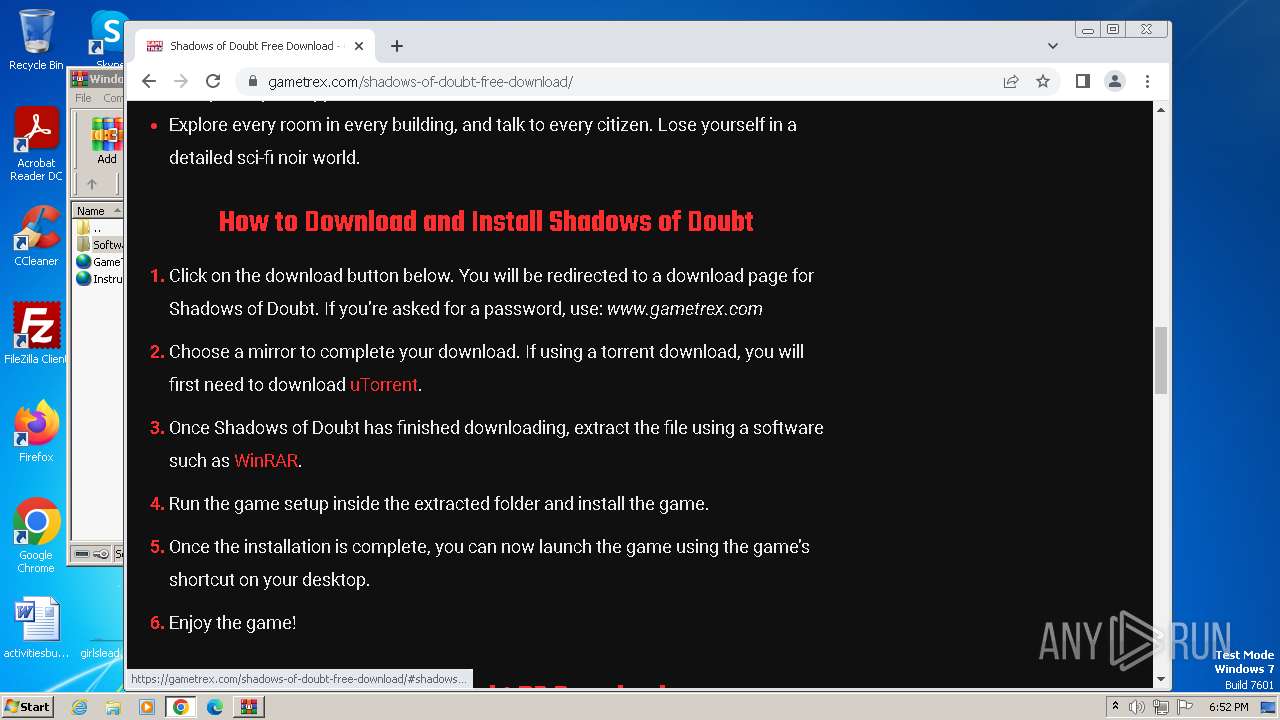
Task: Go forward in Chrome
Action: 181,81
